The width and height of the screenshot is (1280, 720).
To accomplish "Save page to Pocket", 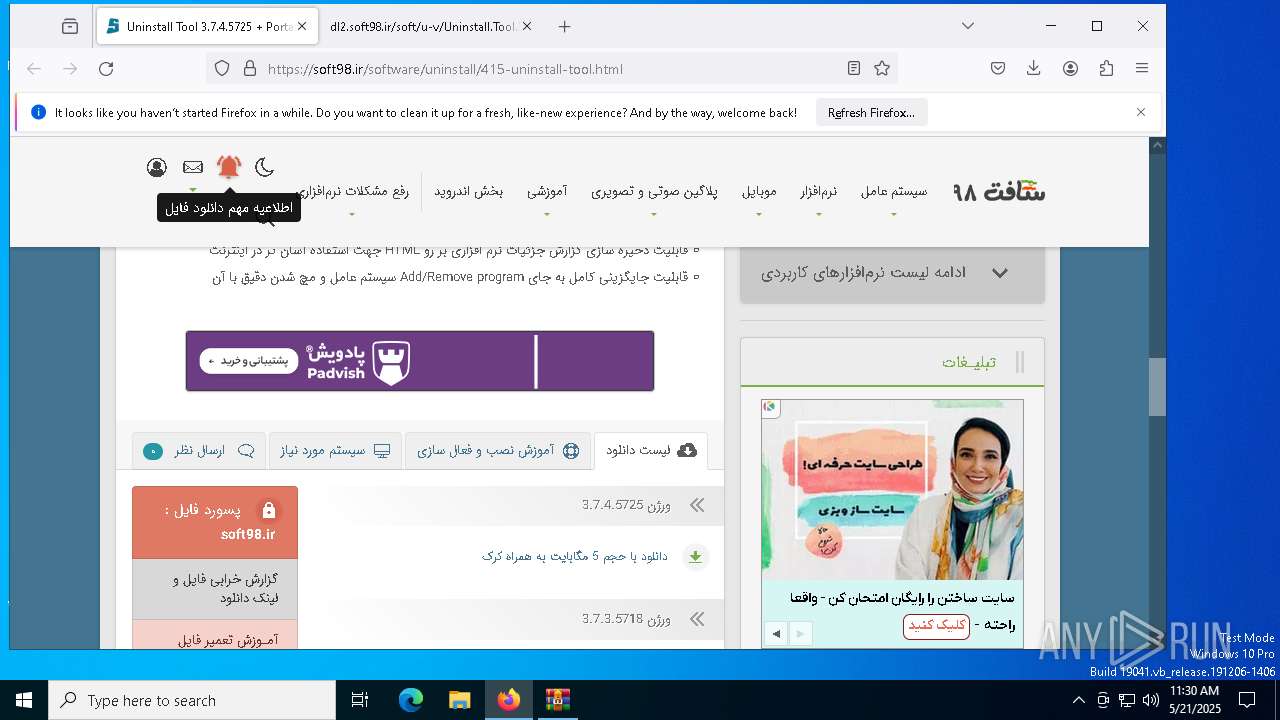I will [998, 68].
